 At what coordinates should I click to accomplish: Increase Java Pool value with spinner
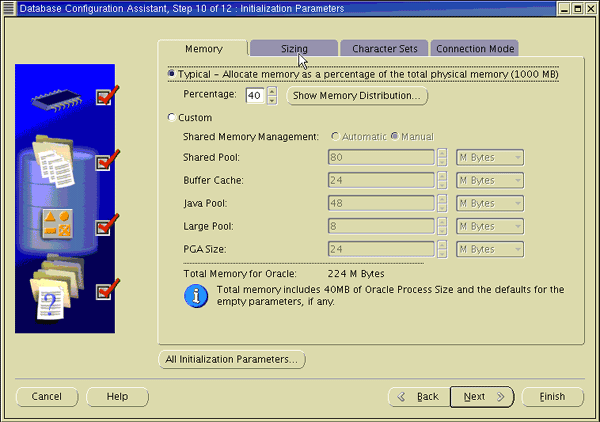442,199
